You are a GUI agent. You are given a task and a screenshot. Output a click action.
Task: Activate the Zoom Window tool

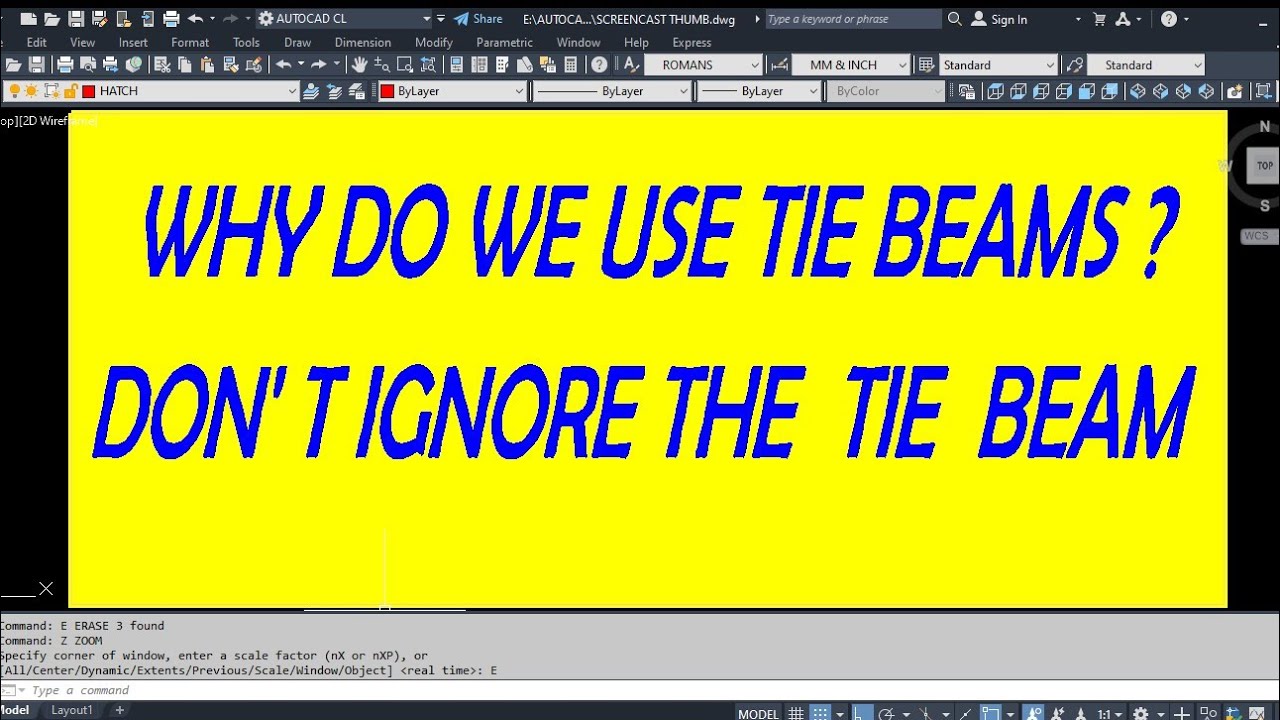point(404,64)
